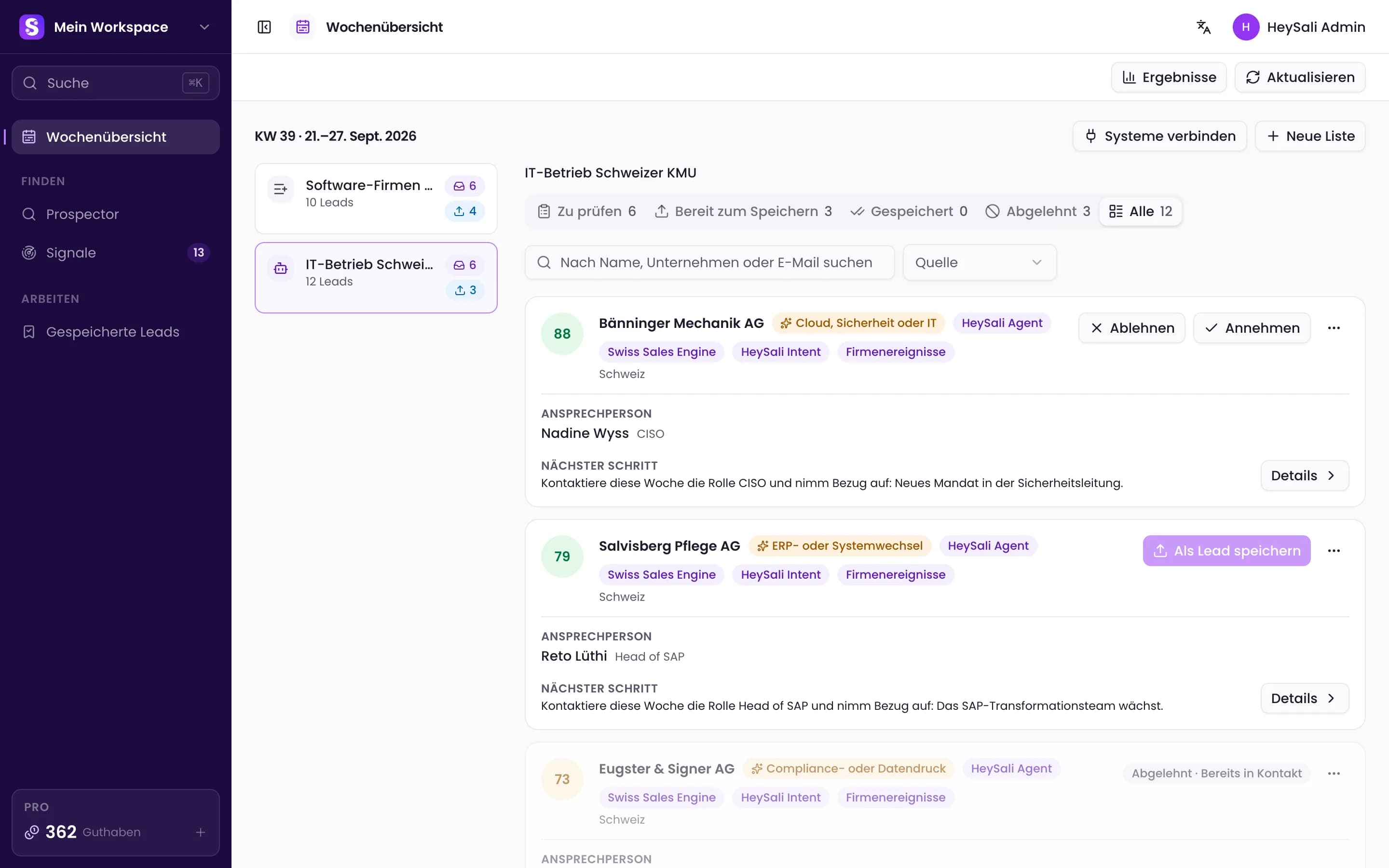Add credits with the plus icon
Viewport: 1389px width, 868px height.
tap(200, 832)
